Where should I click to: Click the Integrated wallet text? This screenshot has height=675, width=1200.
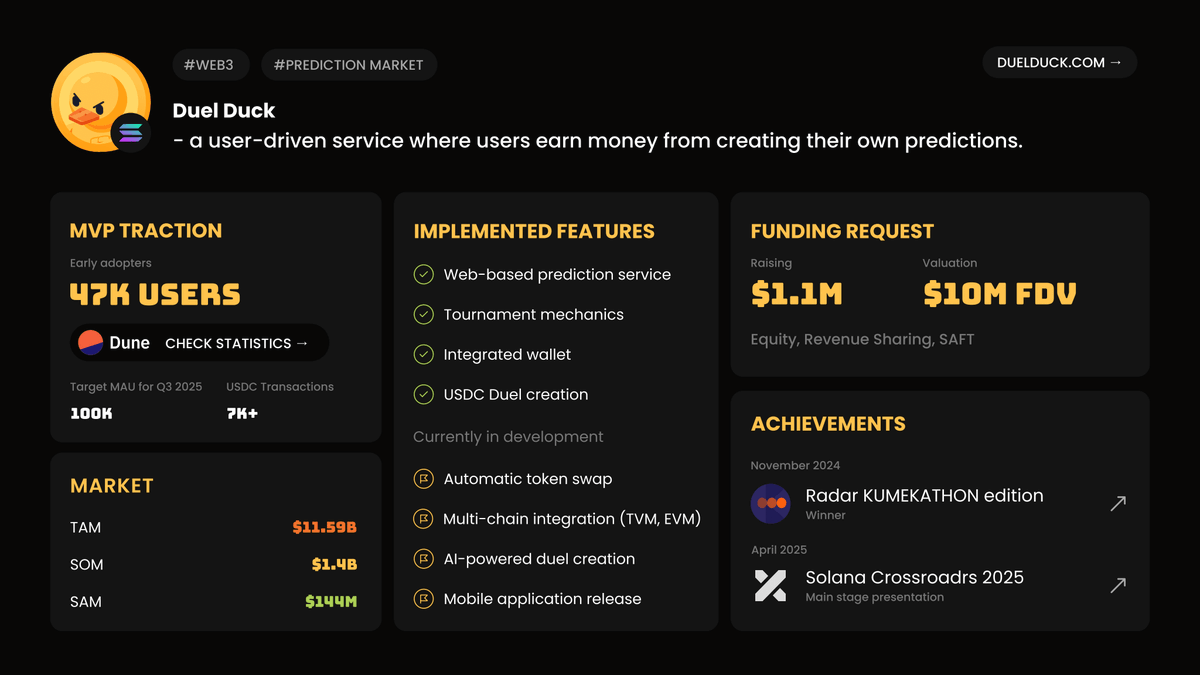508,354
